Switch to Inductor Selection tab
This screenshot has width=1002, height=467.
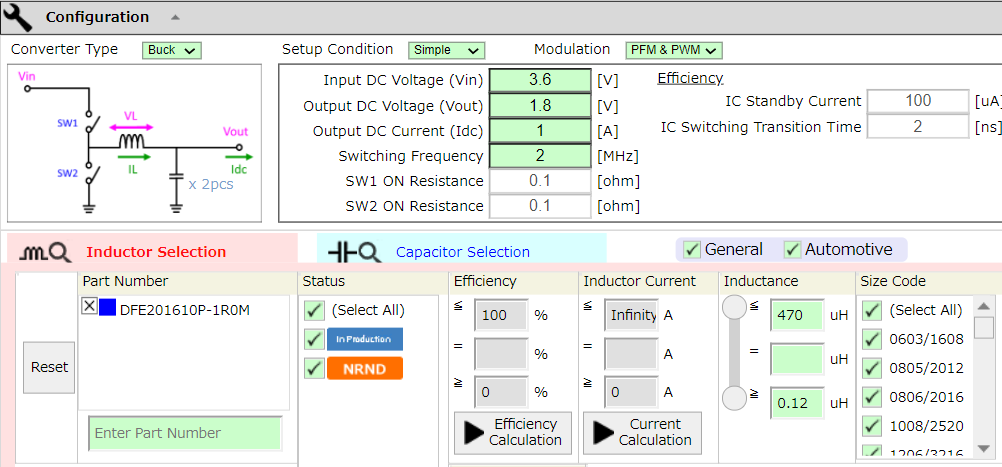(x=156, y=252)
